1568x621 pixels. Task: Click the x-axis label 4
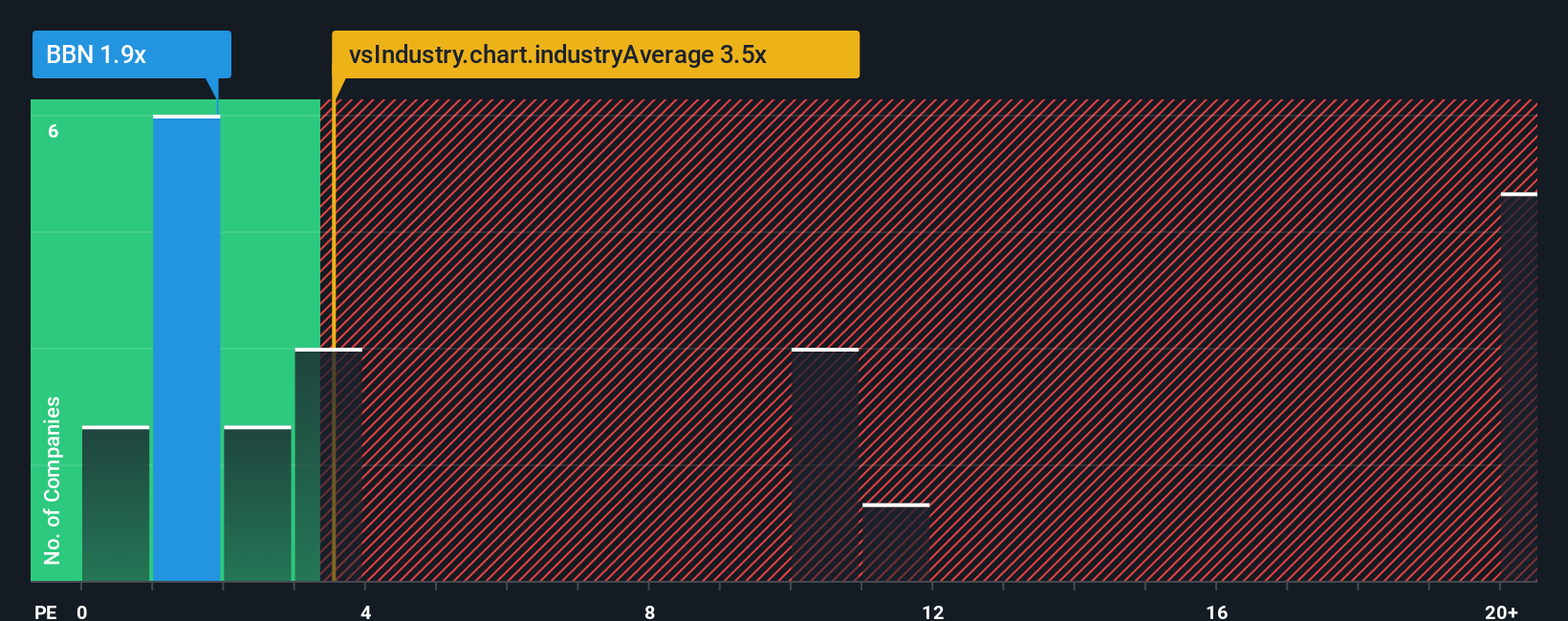click(x=366, y=611)
